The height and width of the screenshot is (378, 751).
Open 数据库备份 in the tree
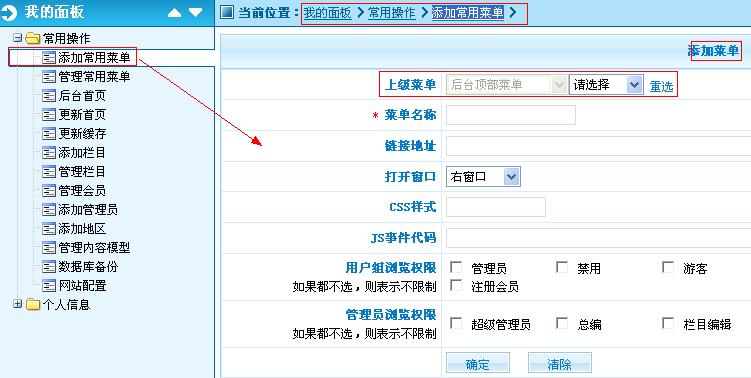(88, 266)
